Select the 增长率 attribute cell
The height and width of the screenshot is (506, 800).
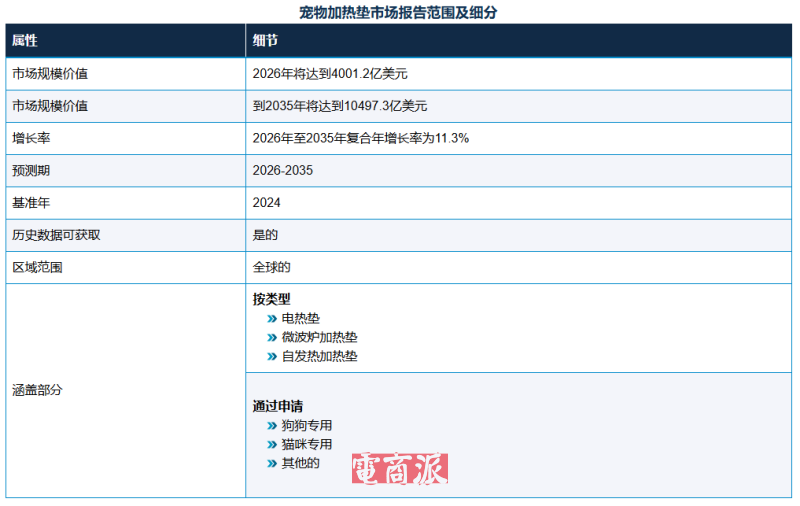point(32,138)
